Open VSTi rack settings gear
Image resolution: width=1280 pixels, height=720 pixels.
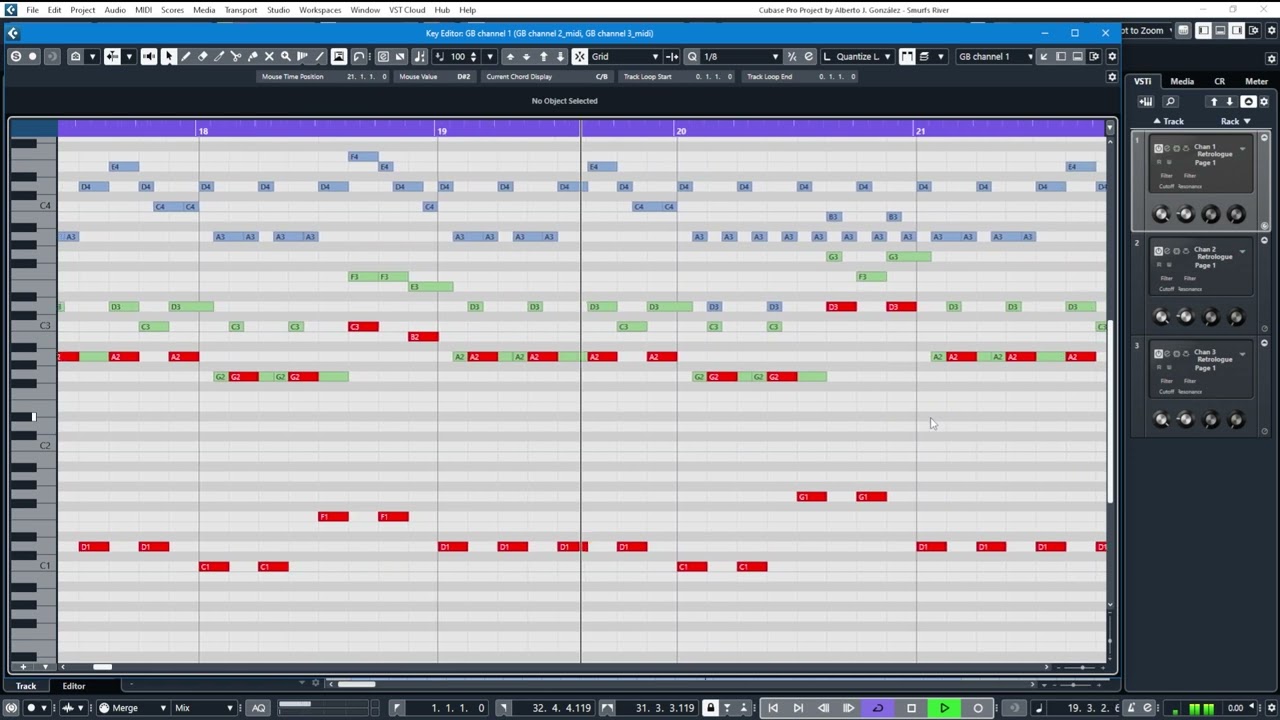1264,102
